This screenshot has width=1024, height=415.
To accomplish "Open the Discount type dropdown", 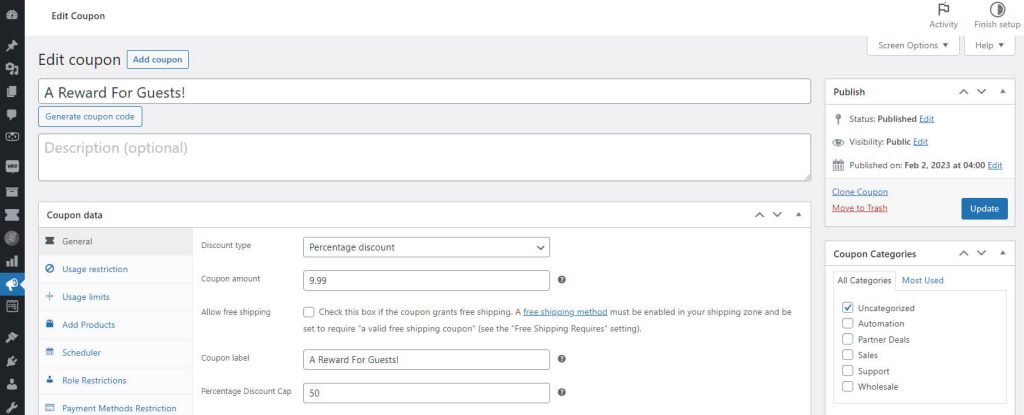I will (x=426, y=247).
